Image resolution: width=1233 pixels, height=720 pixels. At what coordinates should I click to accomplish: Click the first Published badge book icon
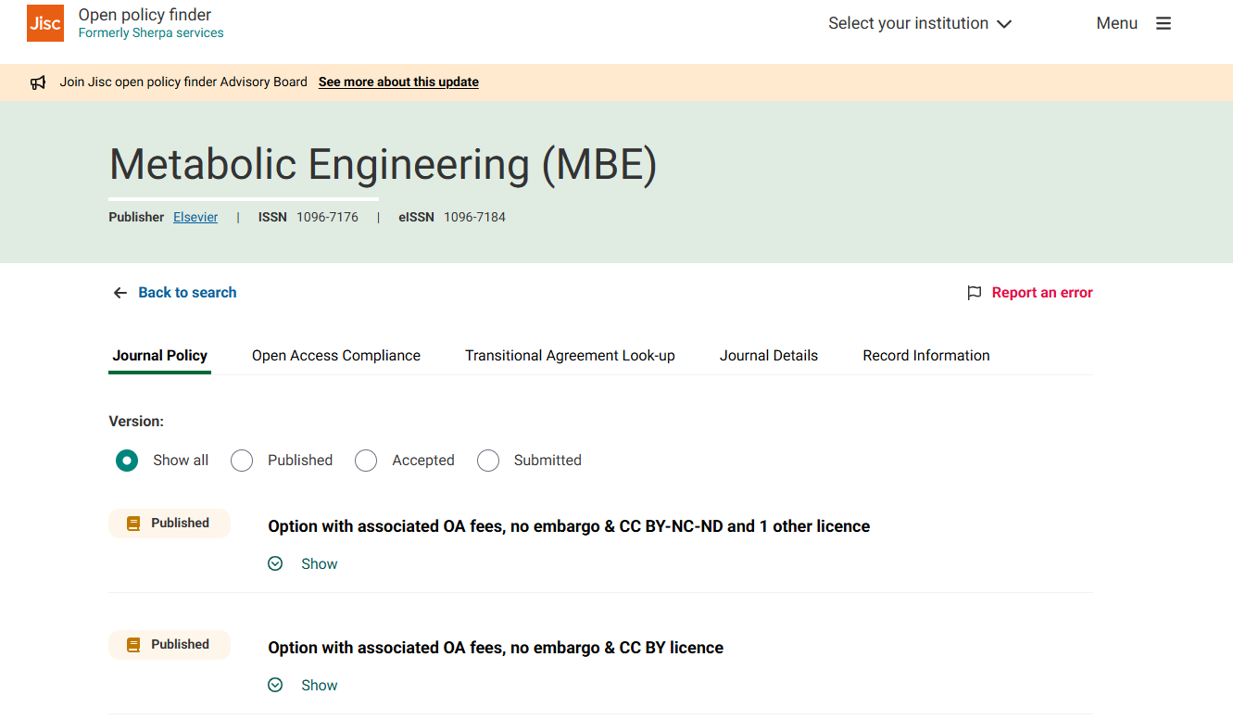(133, 523)
